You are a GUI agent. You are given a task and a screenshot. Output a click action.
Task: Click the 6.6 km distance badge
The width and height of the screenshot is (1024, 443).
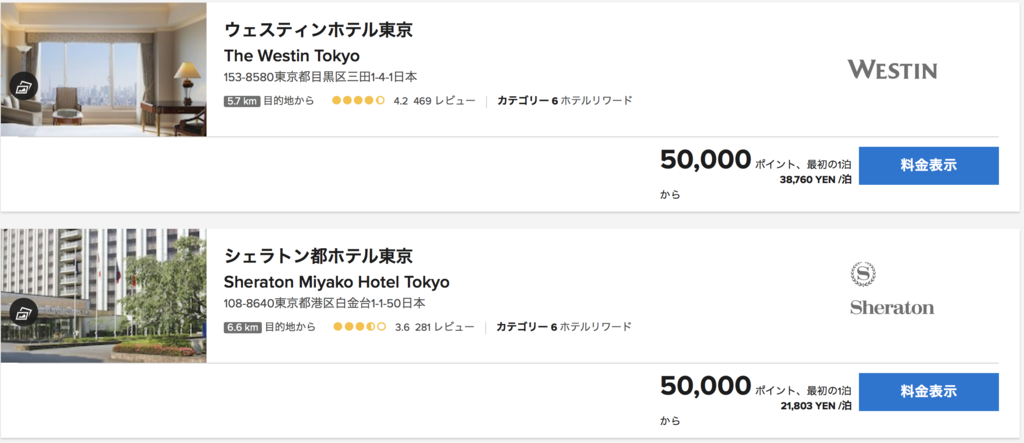(x=242, y=327)
